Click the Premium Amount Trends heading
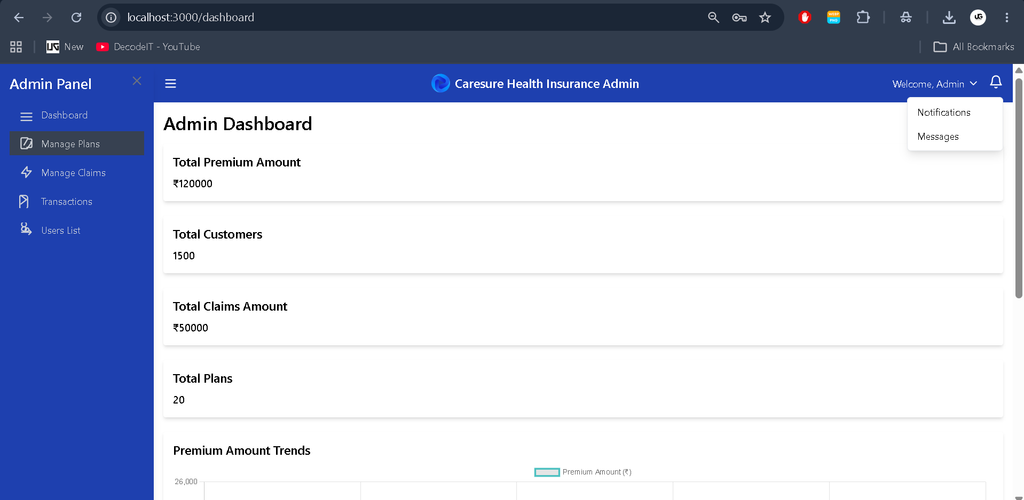Viewport: 1024px width, 500px height. pos(242,450)
